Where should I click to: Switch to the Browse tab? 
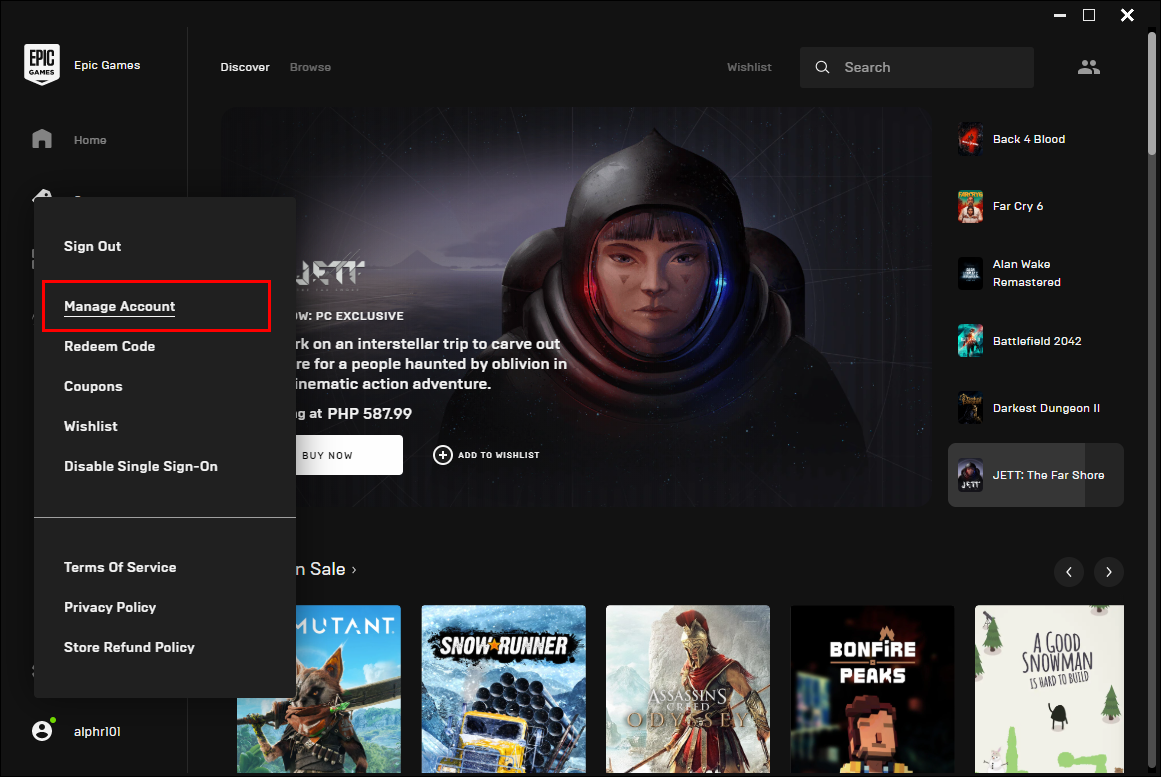(x=310, y=67)
